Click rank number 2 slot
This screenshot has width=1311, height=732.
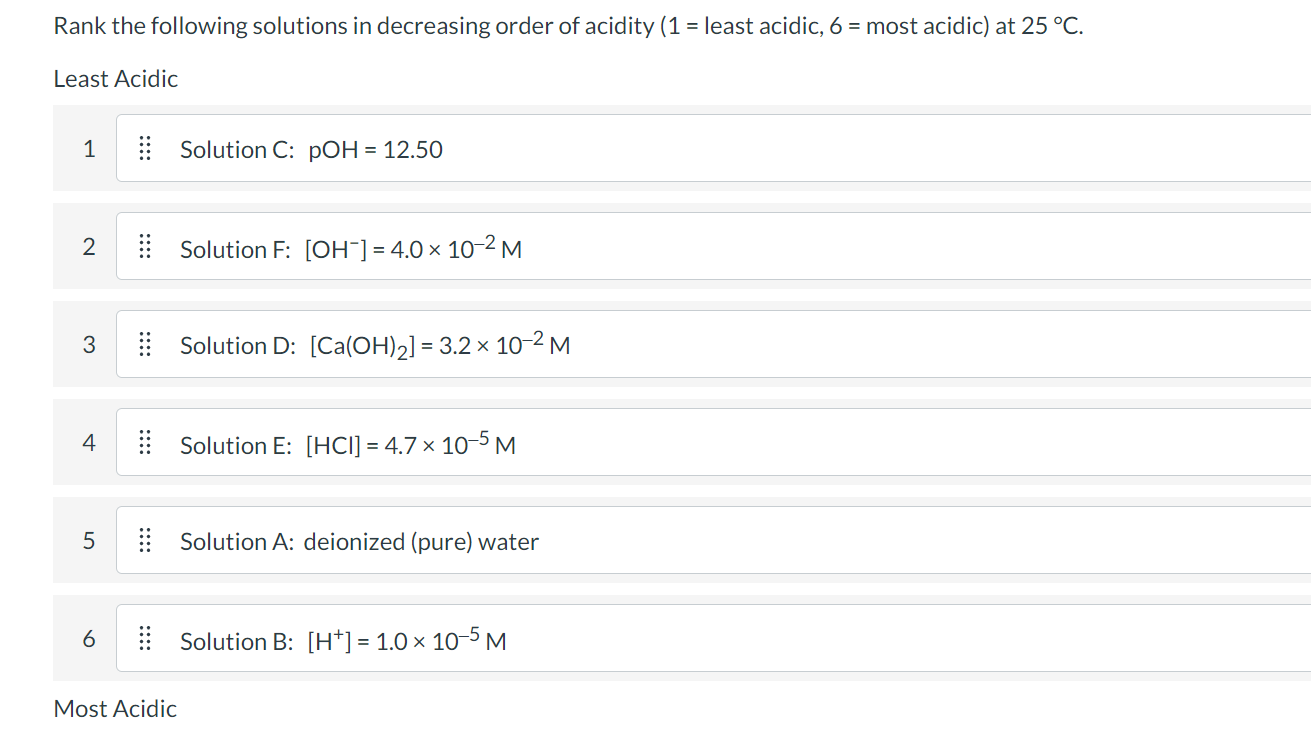point(89,247)
